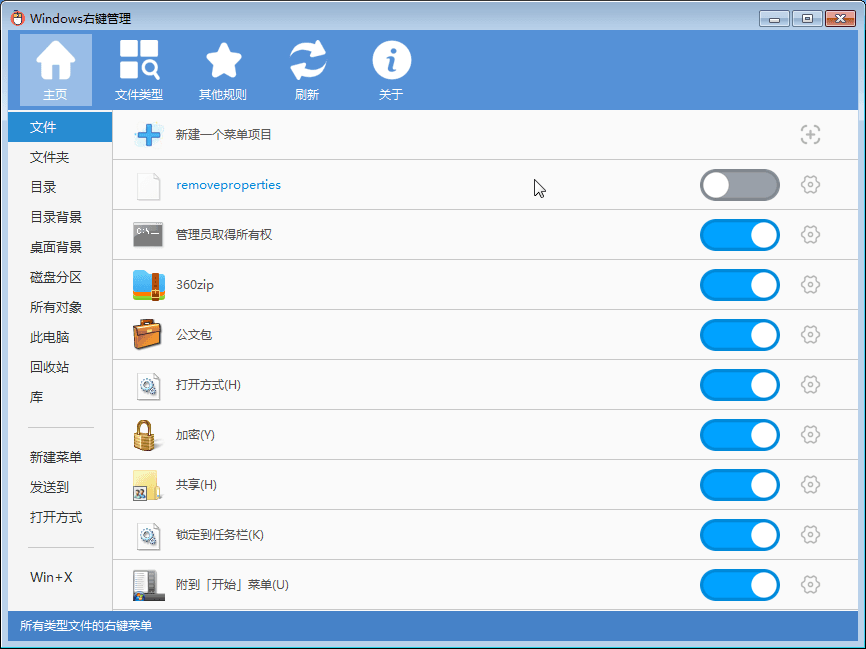Open the 主页 home tab
This screenshot has width=866, height=649.
click(56, 70)
